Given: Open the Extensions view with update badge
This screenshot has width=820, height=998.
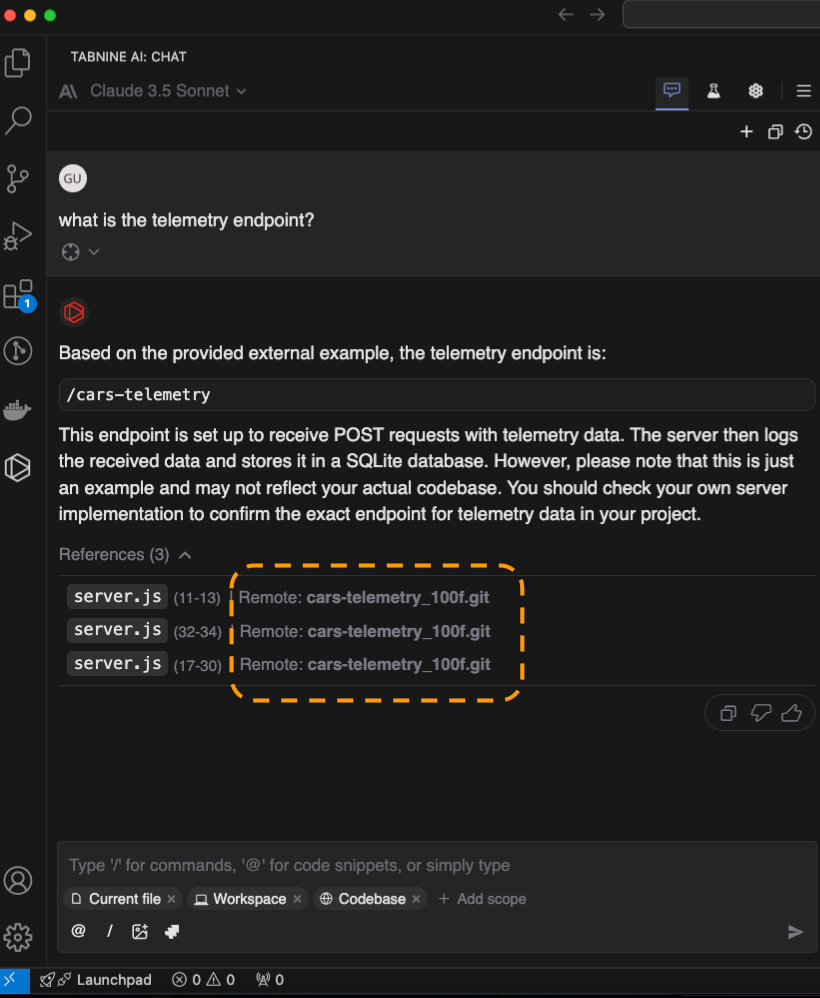Looking at the screenshot, I should pos(18,295).
